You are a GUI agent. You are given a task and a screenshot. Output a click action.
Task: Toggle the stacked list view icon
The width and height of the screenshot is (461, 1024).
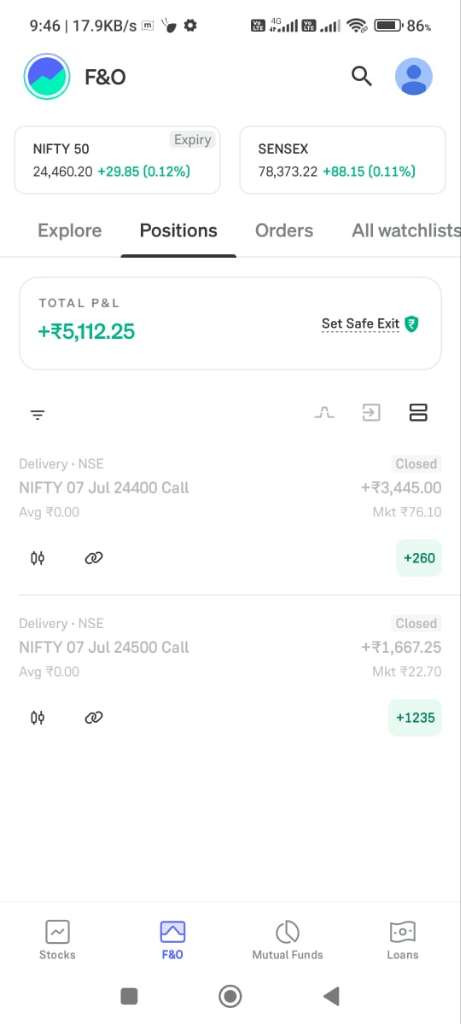click(418, 413)
